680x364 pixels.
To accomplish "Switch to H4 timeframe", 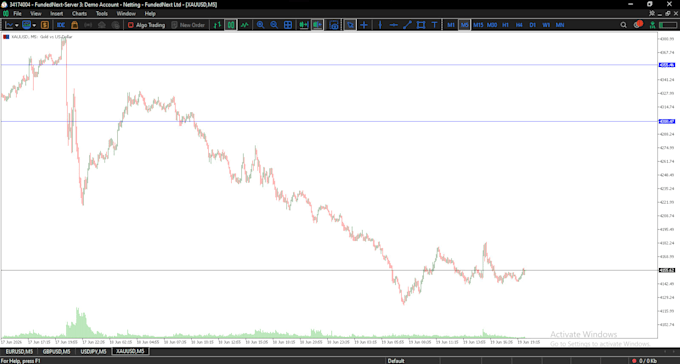I will pos(519,25).
